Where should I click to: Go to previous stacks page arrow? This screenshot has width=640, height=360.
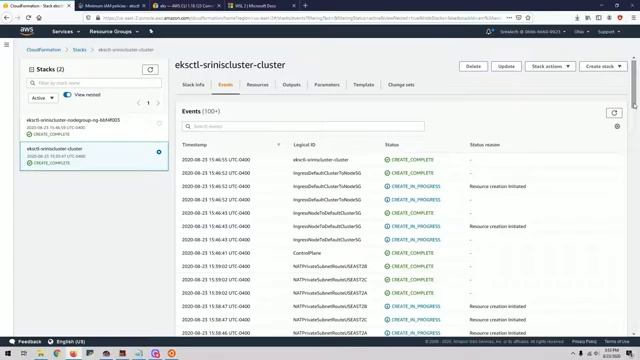click(x=138, y=103)
